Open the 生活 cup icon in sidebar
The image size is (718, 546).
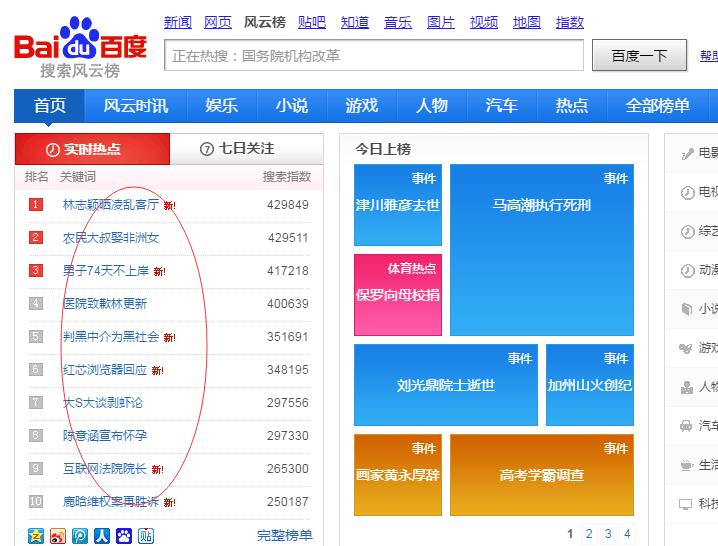coord(686,465)
